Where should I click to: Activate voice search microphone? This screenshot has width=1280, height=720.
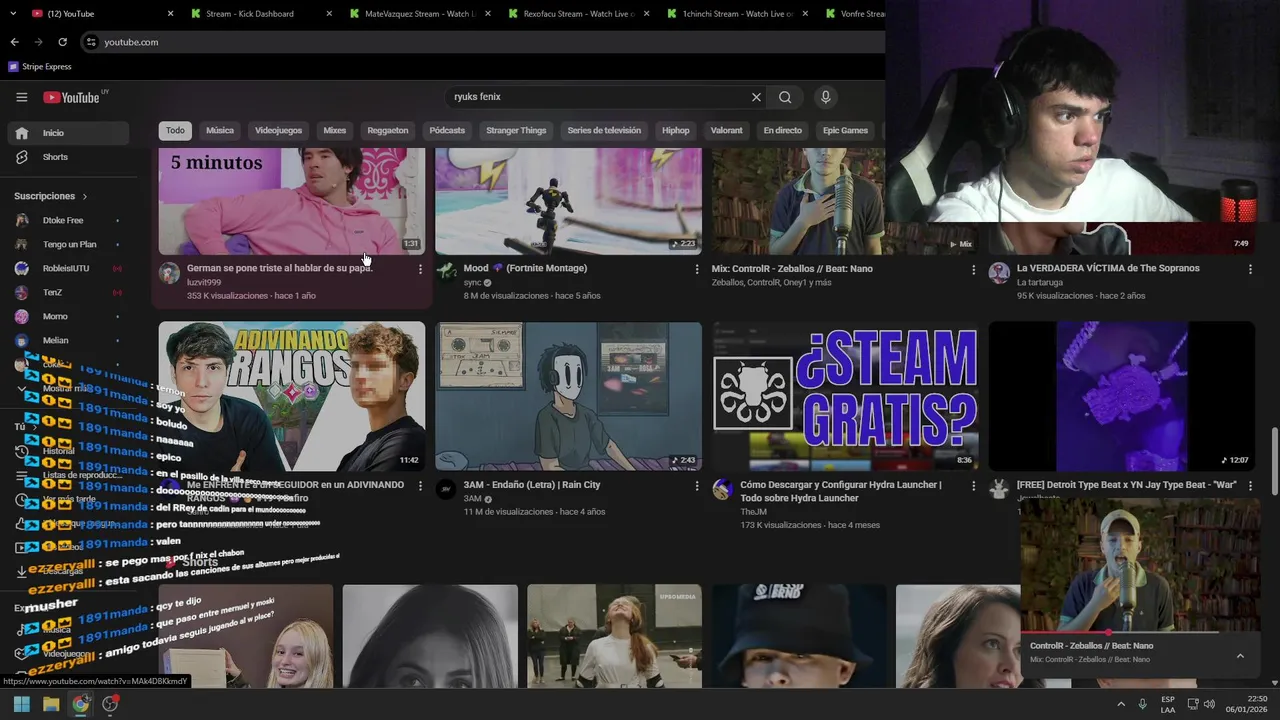pyautogui.click(x=825, y=97)
